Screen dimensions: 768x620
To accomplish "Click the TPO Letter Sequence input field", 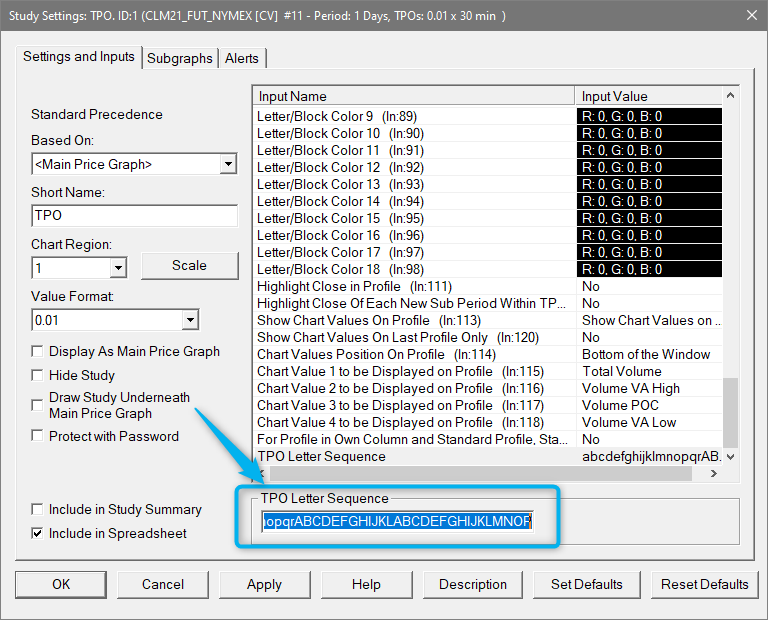I will (x=397, y=521).
